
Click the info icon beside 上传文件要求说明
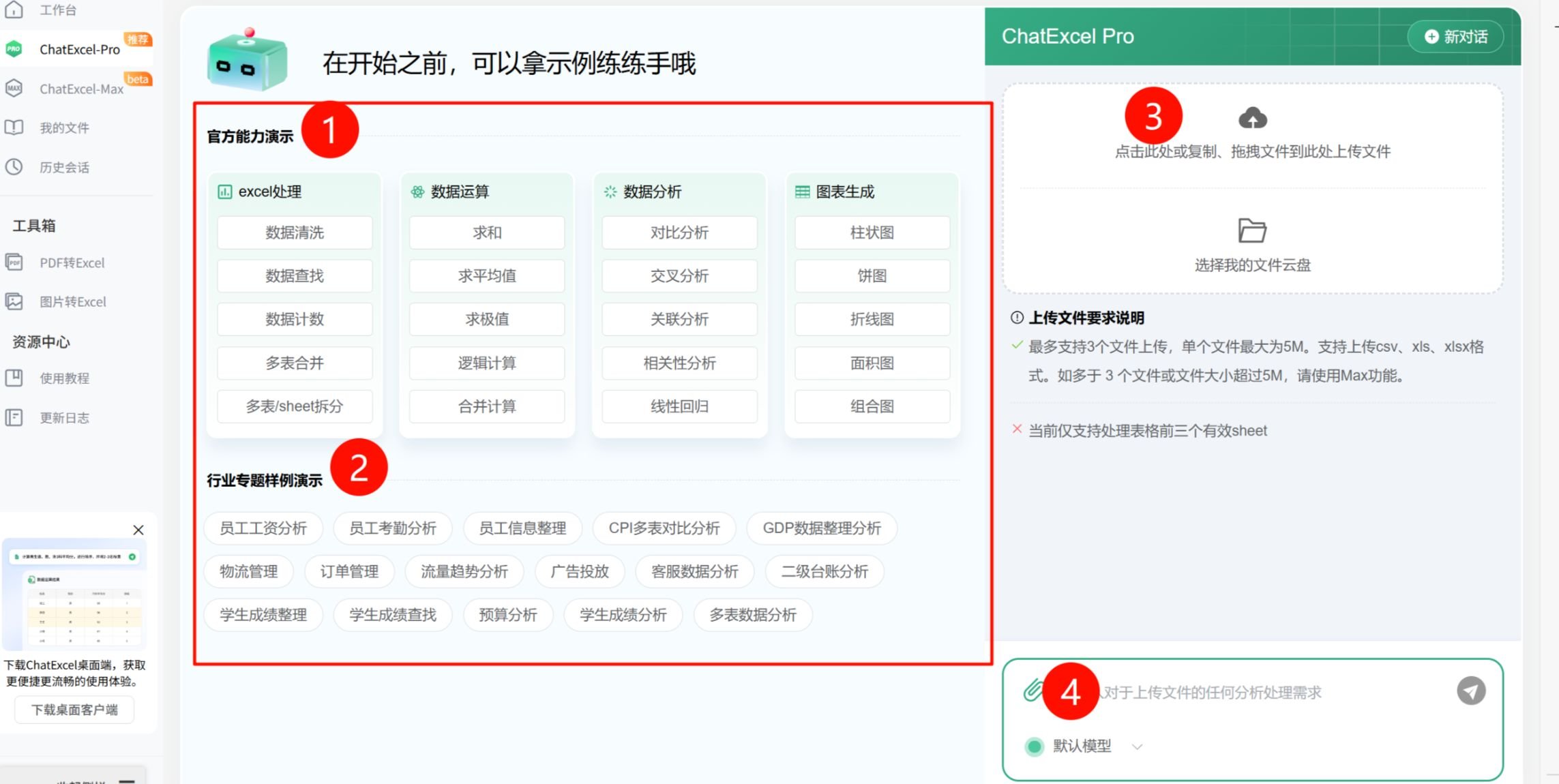(x=1017, y=318)
